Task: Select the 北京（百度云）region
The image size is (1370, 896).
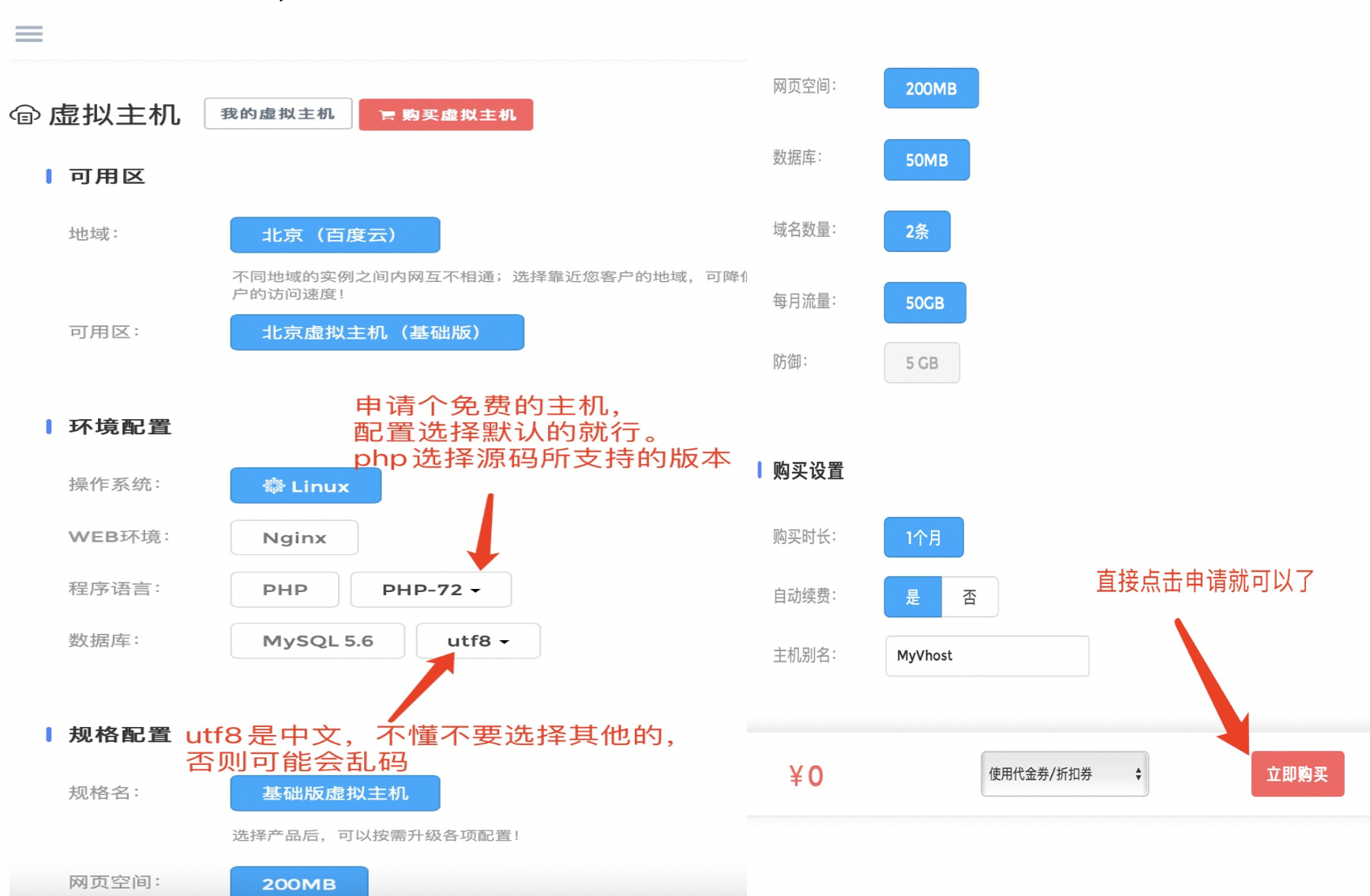Action: pos(334,234)
